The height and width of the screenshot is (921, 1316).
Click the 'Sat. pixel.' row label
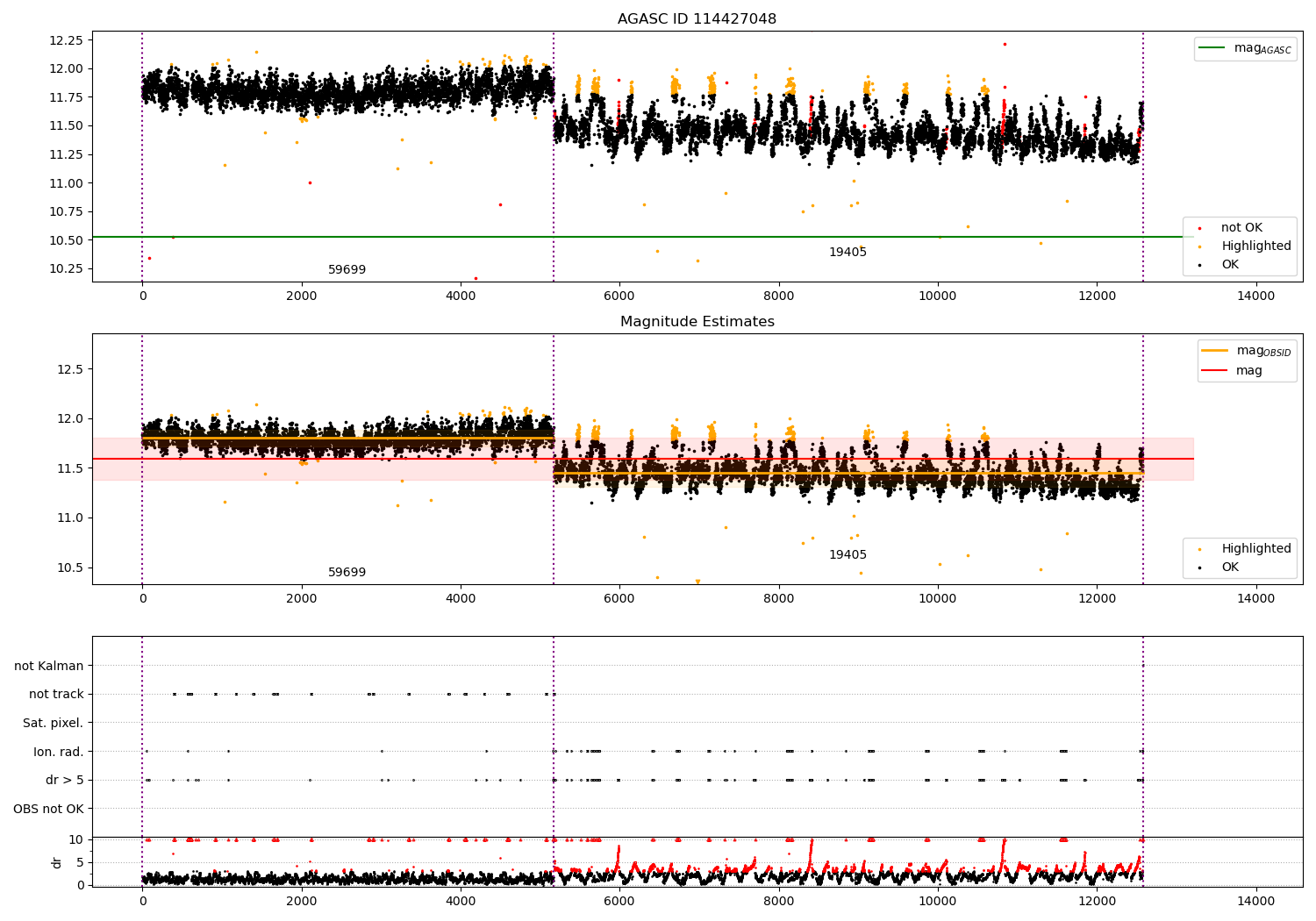click(53, 724)
